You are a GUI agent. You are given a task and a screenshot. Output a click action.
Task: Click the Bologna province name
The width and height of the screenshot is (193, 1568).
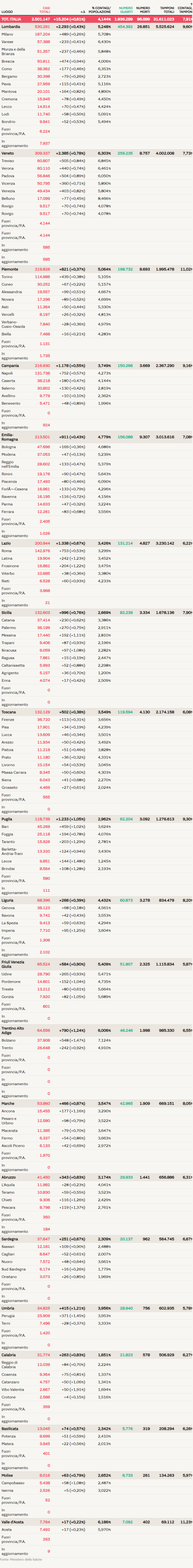coord(8,447)
